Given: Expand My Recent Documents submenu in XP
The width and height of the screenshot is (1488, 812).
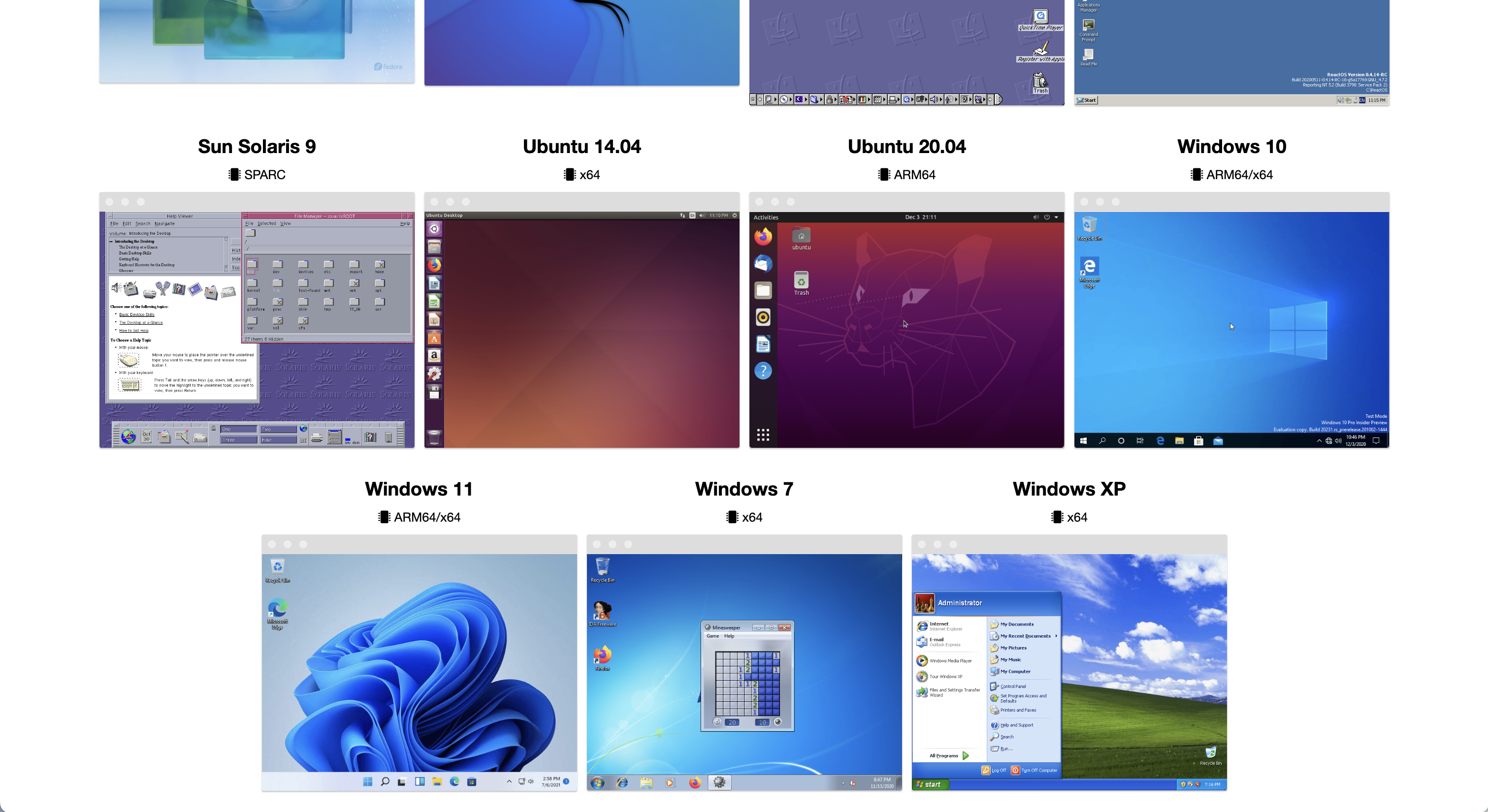Looking at the screenshot, I should pyautogui.click(x=1025, y=636).
